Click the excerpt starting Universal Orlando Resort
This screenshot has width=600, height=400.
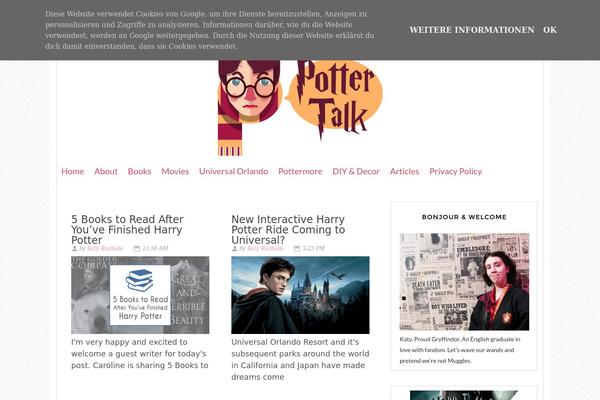coord(300,359)
